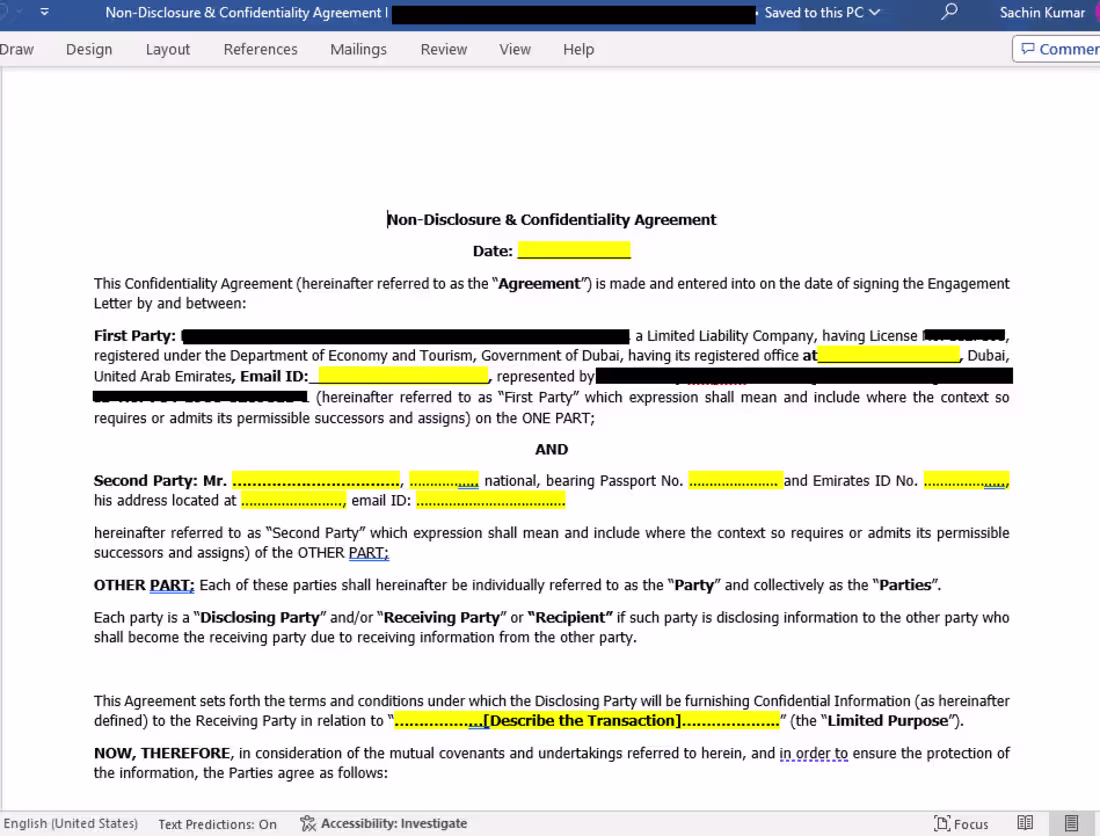Click the English (United States) language selector

pos(71,823)
